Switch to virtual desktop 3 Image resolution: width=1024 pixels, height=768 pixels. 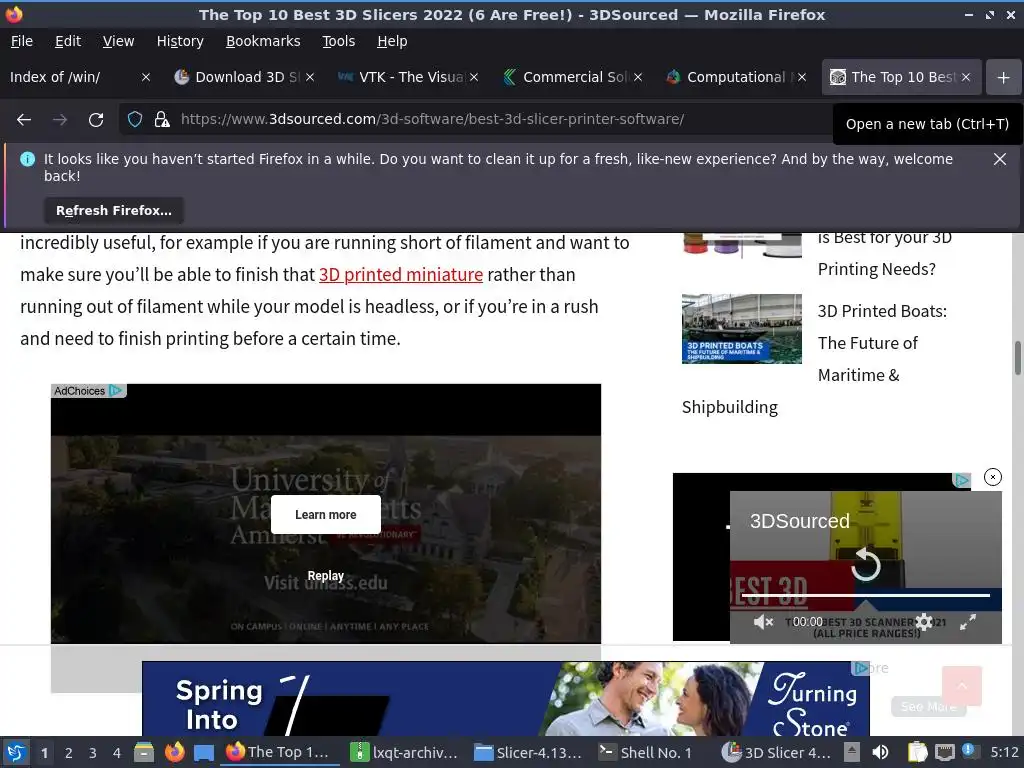pyautogui.click(x=93, y=753)
